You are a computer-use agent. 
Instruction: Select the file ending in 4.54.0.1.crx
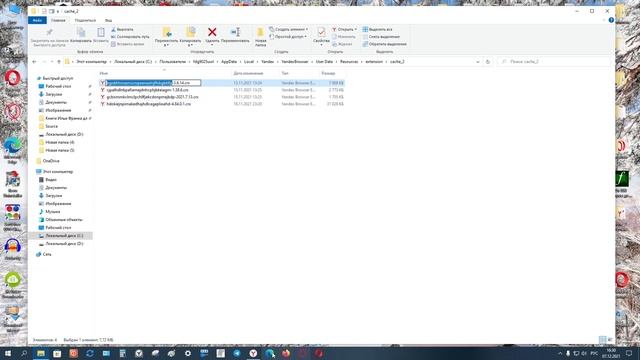(x=149, y=104)
